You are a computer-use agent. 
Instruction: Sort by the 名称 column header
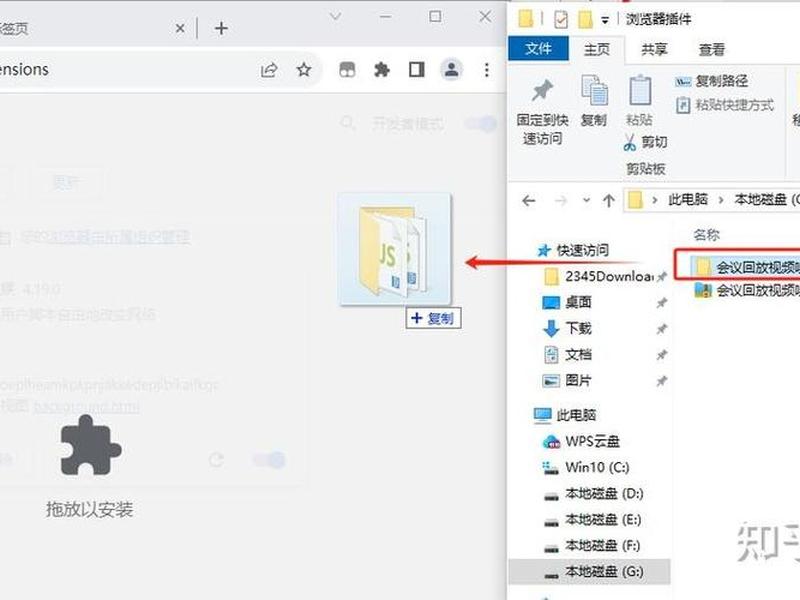tap(707, 235)
